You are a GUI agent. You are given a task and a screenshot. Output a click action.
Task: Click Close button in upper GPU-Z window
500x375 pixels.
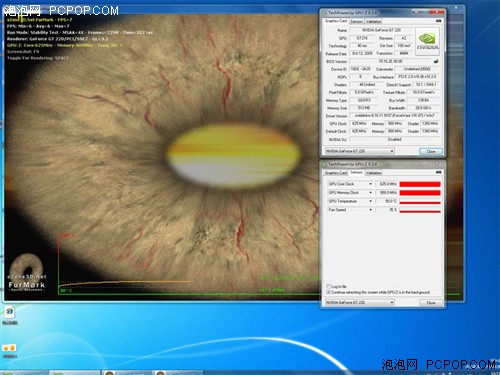tap(431, 151)
